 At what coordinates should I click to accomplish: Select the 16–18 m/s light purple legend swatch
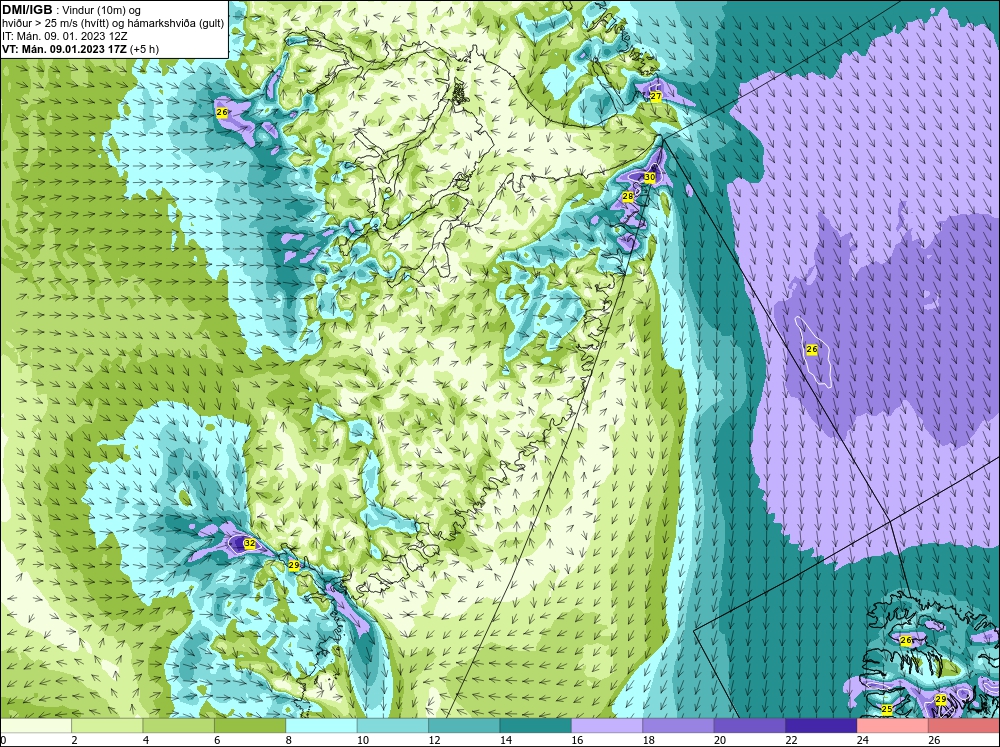607,726
